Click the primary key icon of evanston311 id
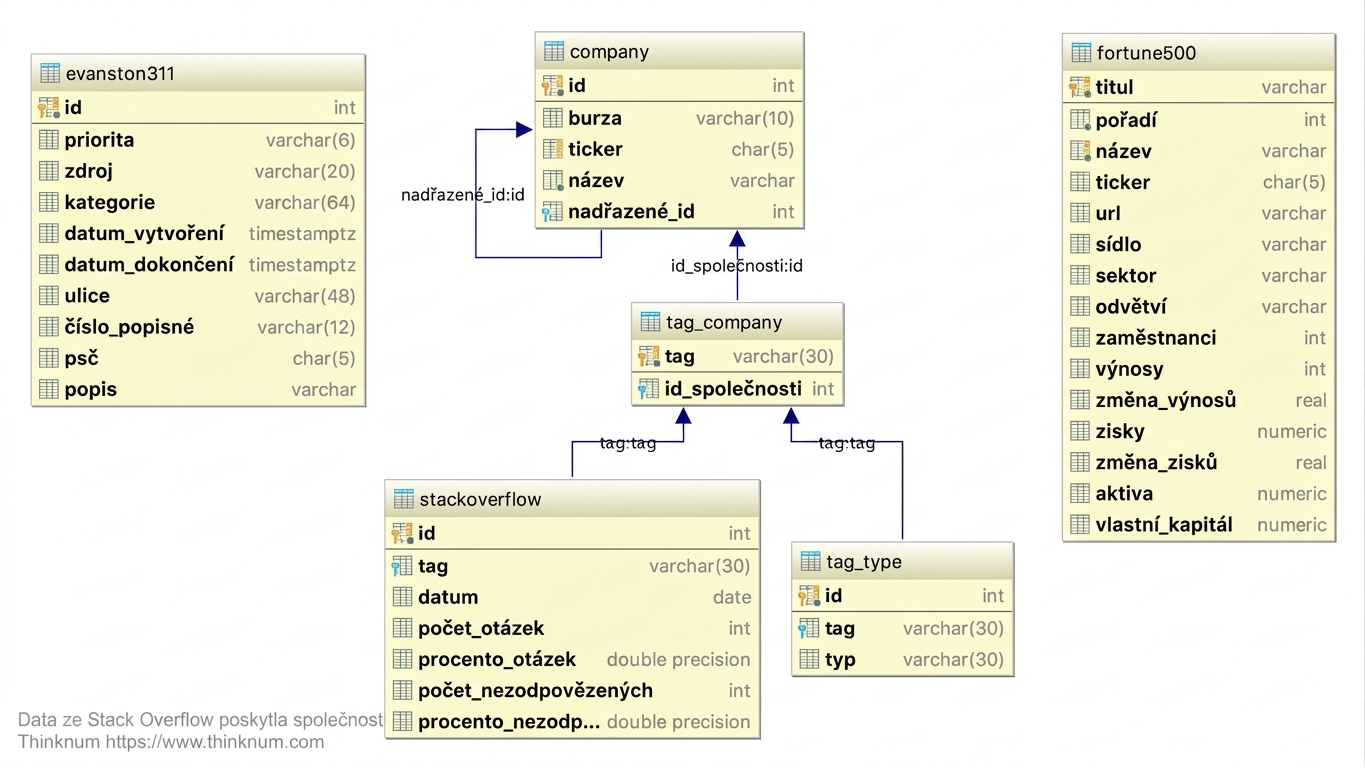The image size is (1365, 768). click(x=49, y=107)
